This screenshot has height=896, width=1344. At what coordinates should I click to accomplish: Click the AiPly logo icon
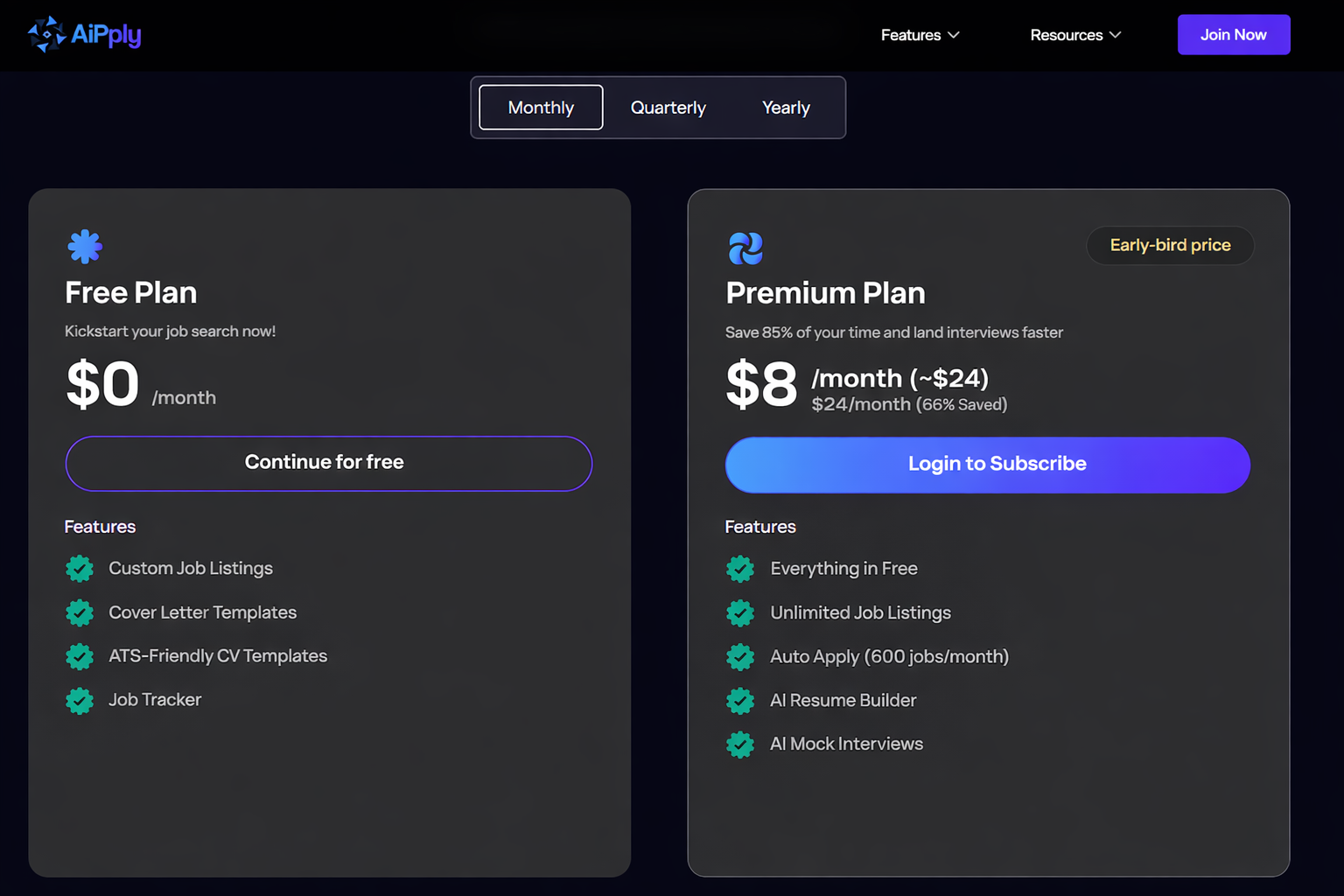(x=45, y=33)
